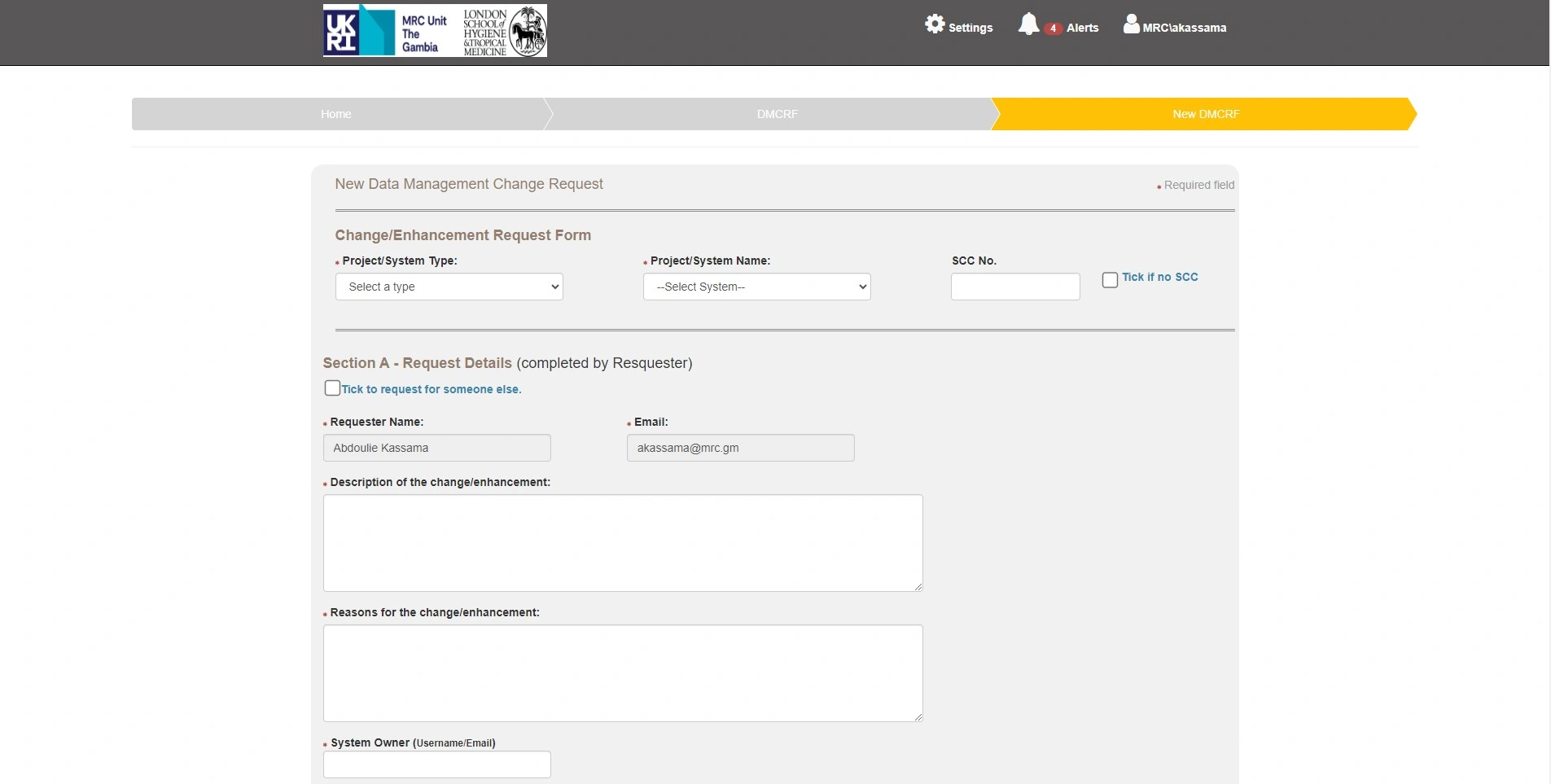
Task: Click the Tick to request for someone else link
Action: coord(430,389)
